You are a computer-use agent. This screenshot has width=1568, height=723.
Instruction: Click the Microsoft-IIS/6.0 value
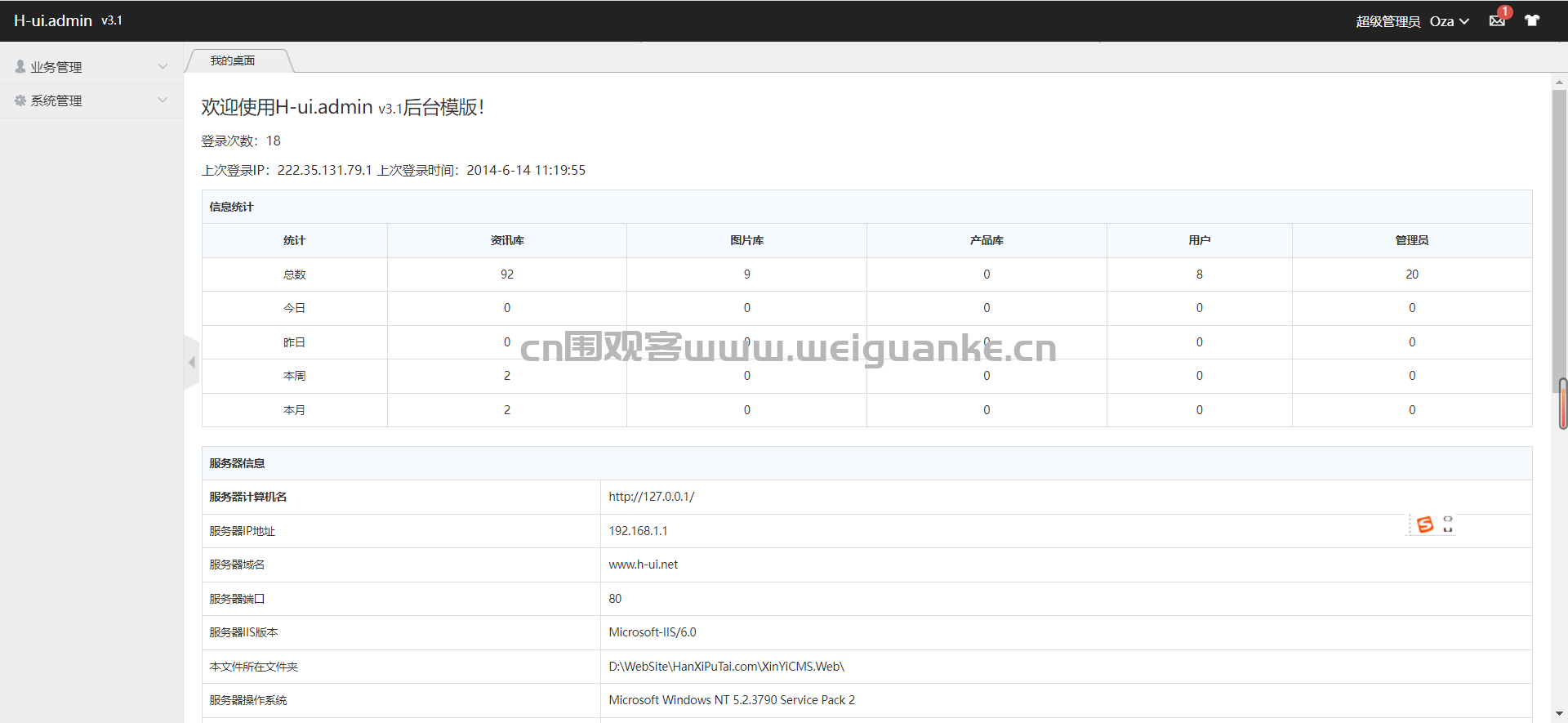[x=653, y=632]
